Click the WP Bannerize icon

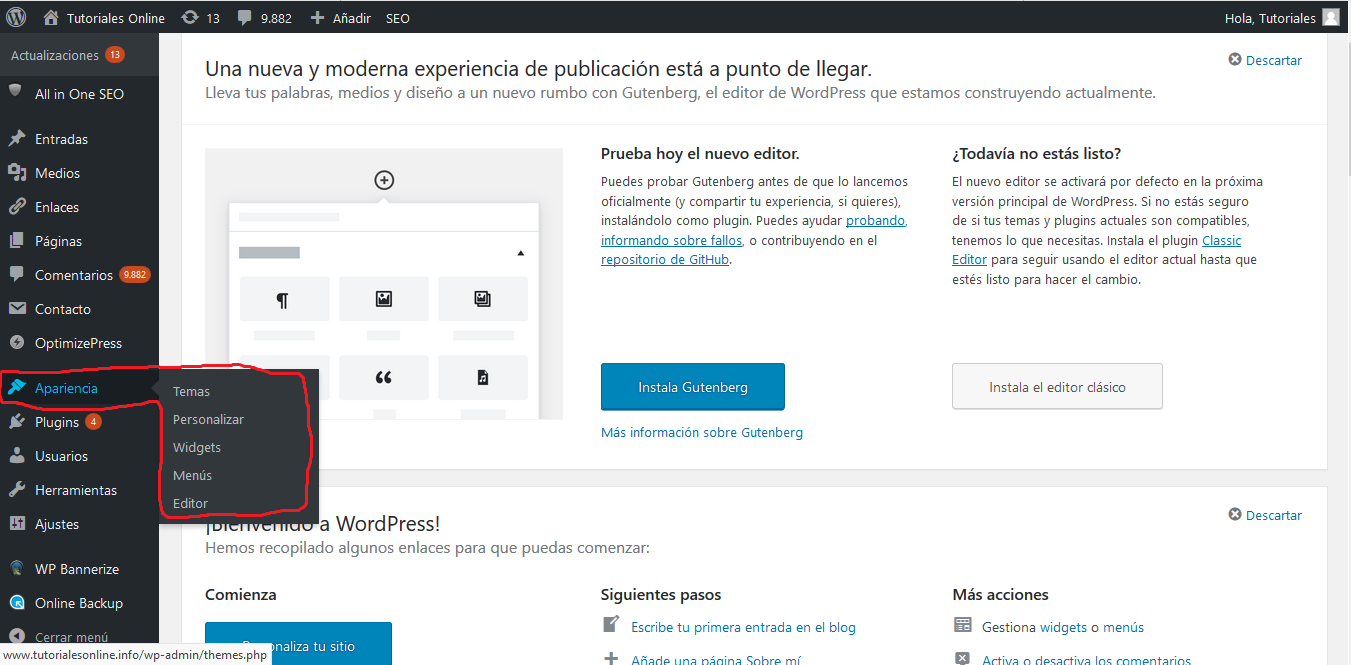(x=17, y=569)
